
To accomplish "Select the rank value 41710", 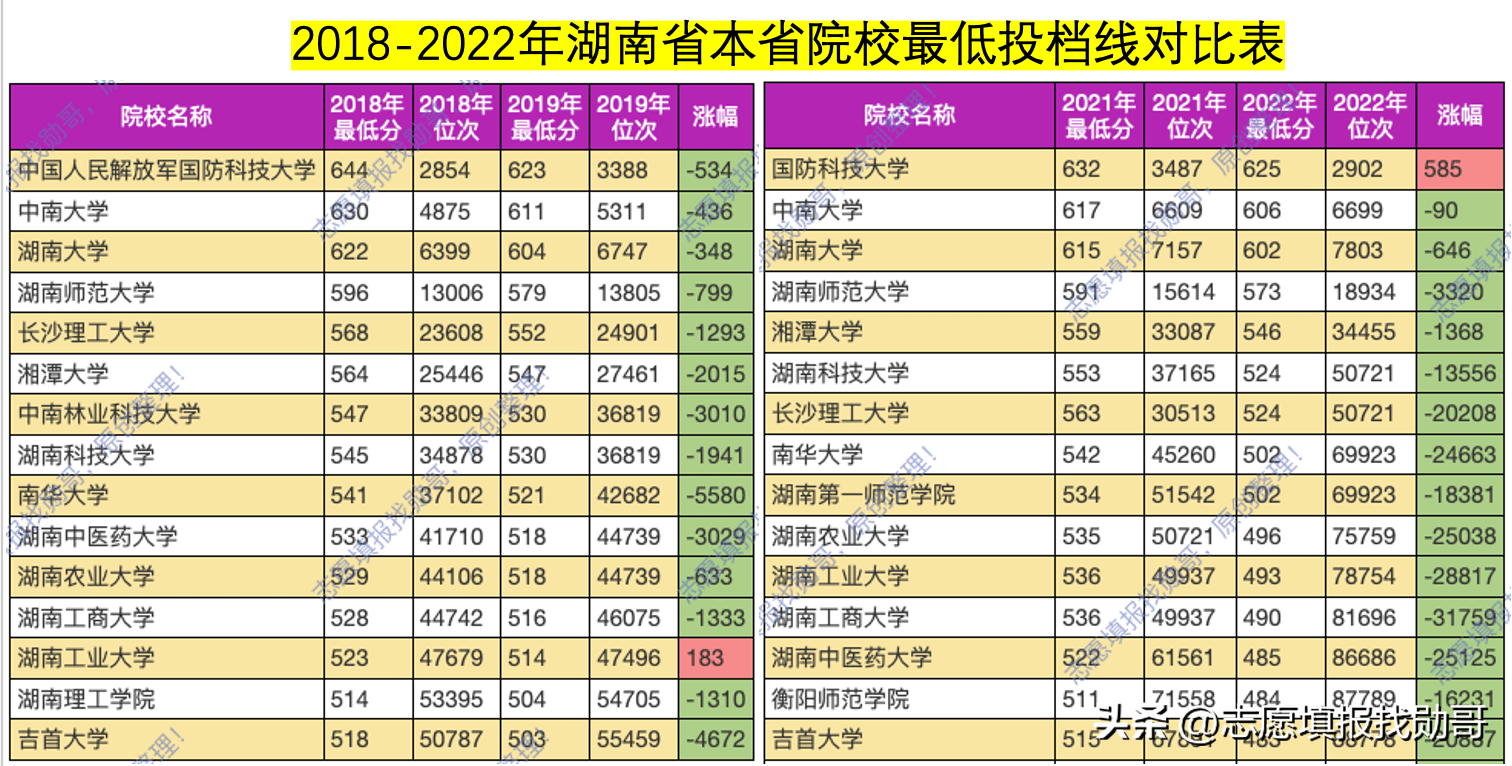I will (451, 536).
